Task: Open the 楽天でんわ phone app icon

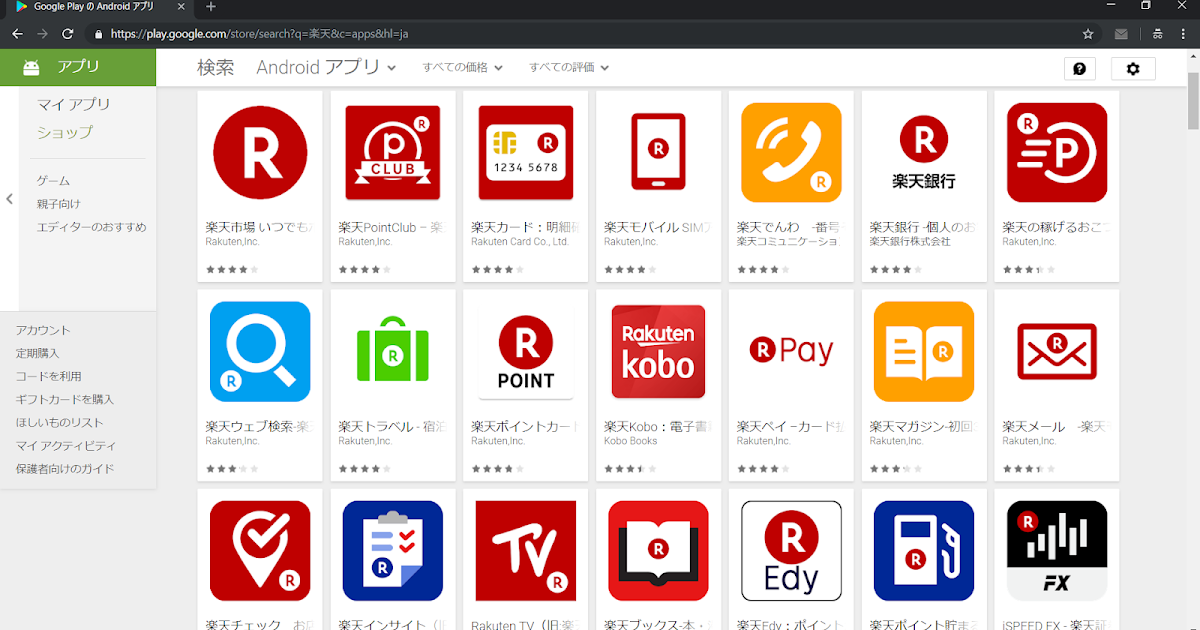Action: tap(791, 152)
